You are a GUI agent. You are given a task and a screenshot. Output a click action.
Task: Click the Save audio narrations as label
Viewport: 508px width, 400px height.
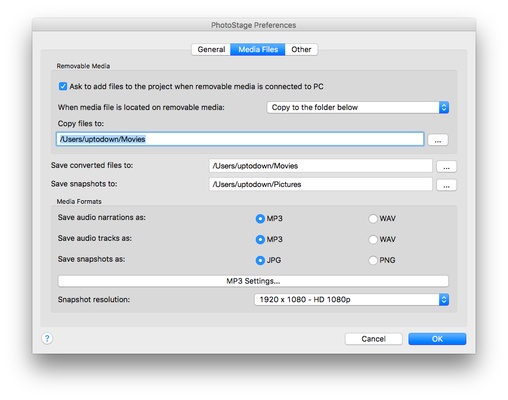tap(102, 217)
